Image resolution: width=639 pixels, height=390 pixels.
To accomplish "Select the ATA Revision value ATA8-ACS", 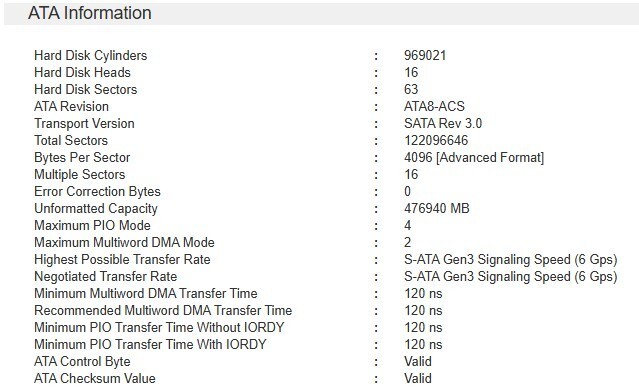I will pos(434,106).
